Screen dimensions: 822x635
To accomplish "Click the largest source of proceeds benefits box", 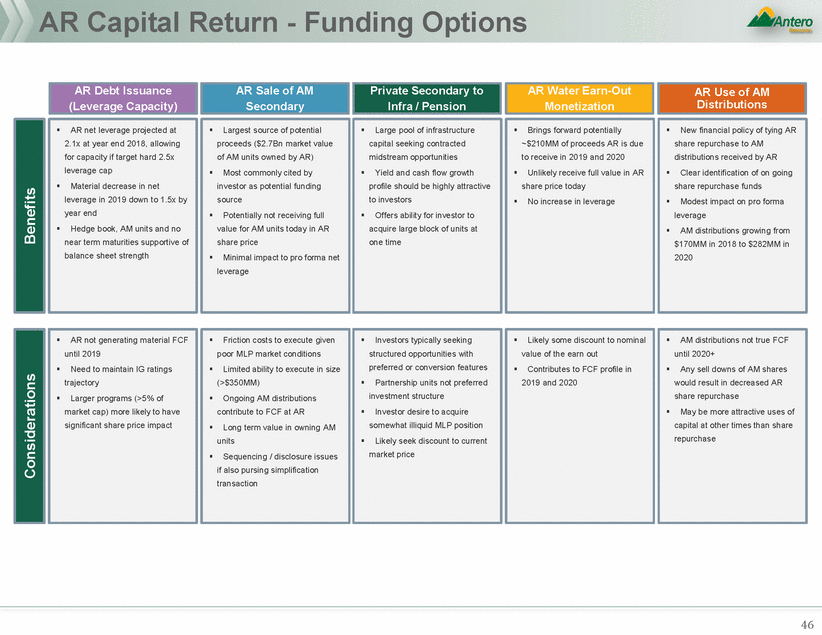I will [x=274, y=214].
